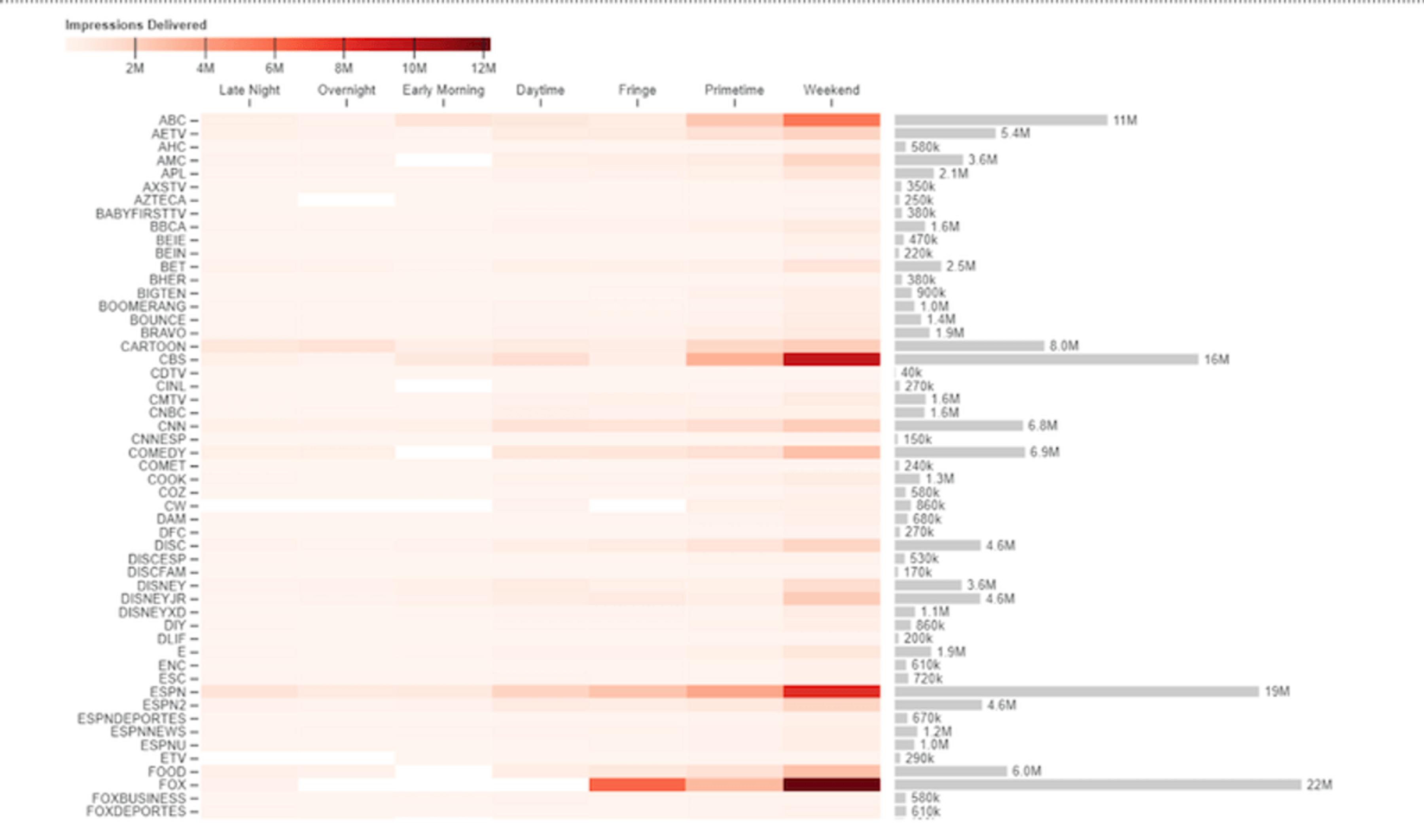Select the ABC 11M total bar

pos(1000,120)
